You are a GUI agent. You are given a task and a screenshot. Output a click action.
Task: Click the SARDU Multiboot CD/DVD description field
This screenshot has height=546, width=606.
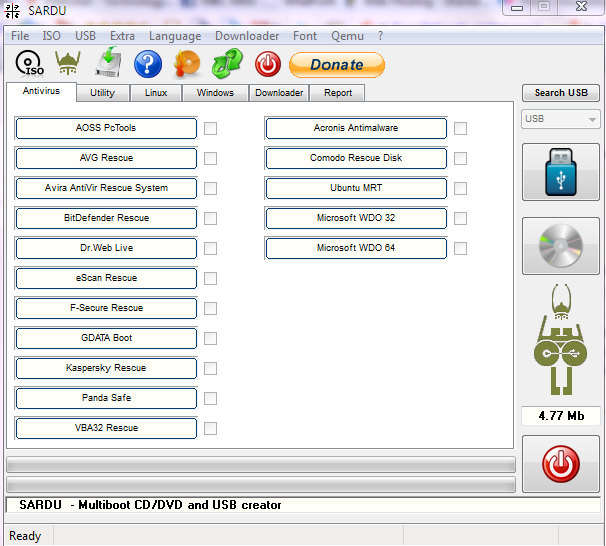303,505
